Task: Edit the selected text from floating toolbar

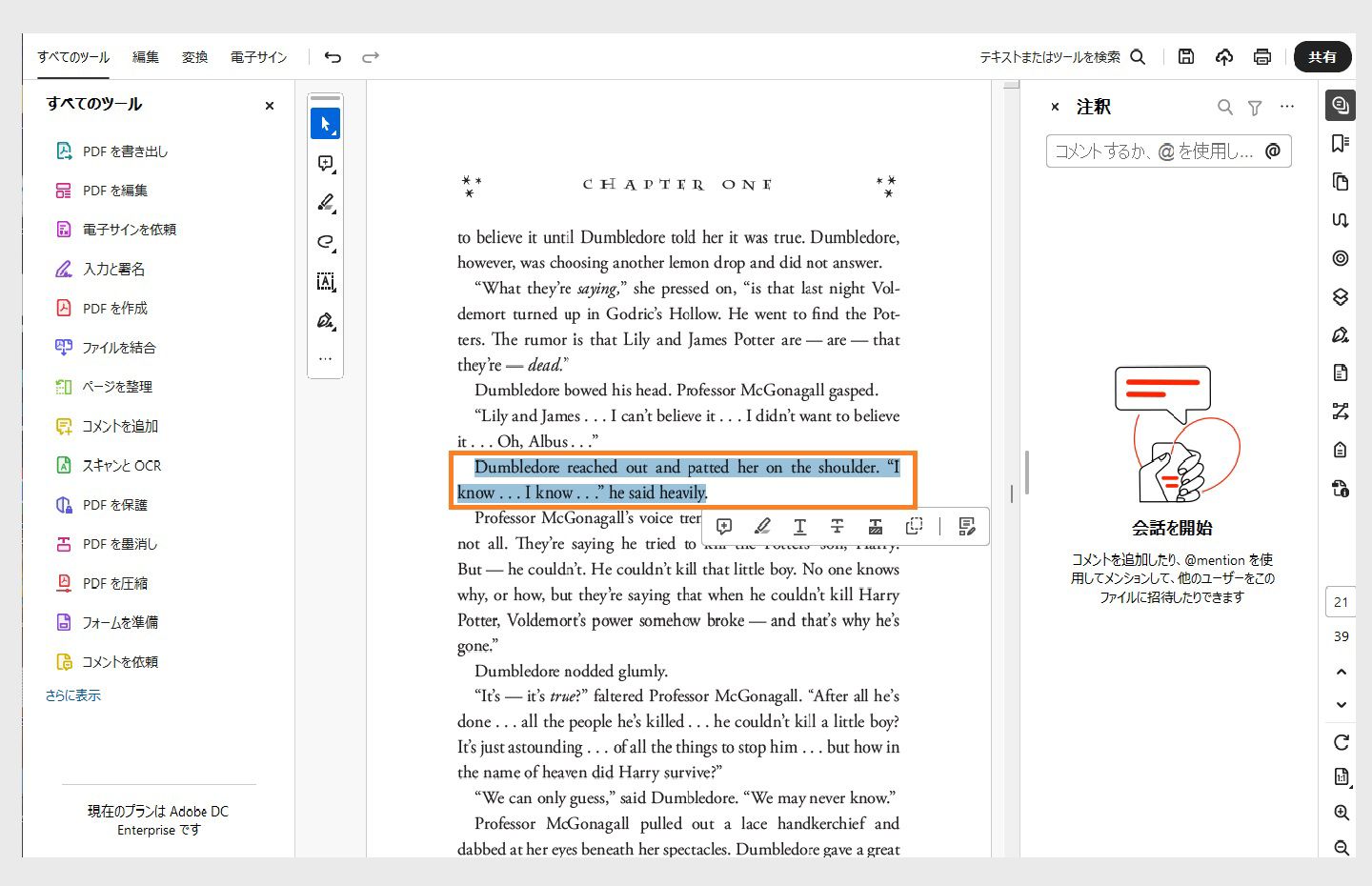Action: (x=966, y=526)
